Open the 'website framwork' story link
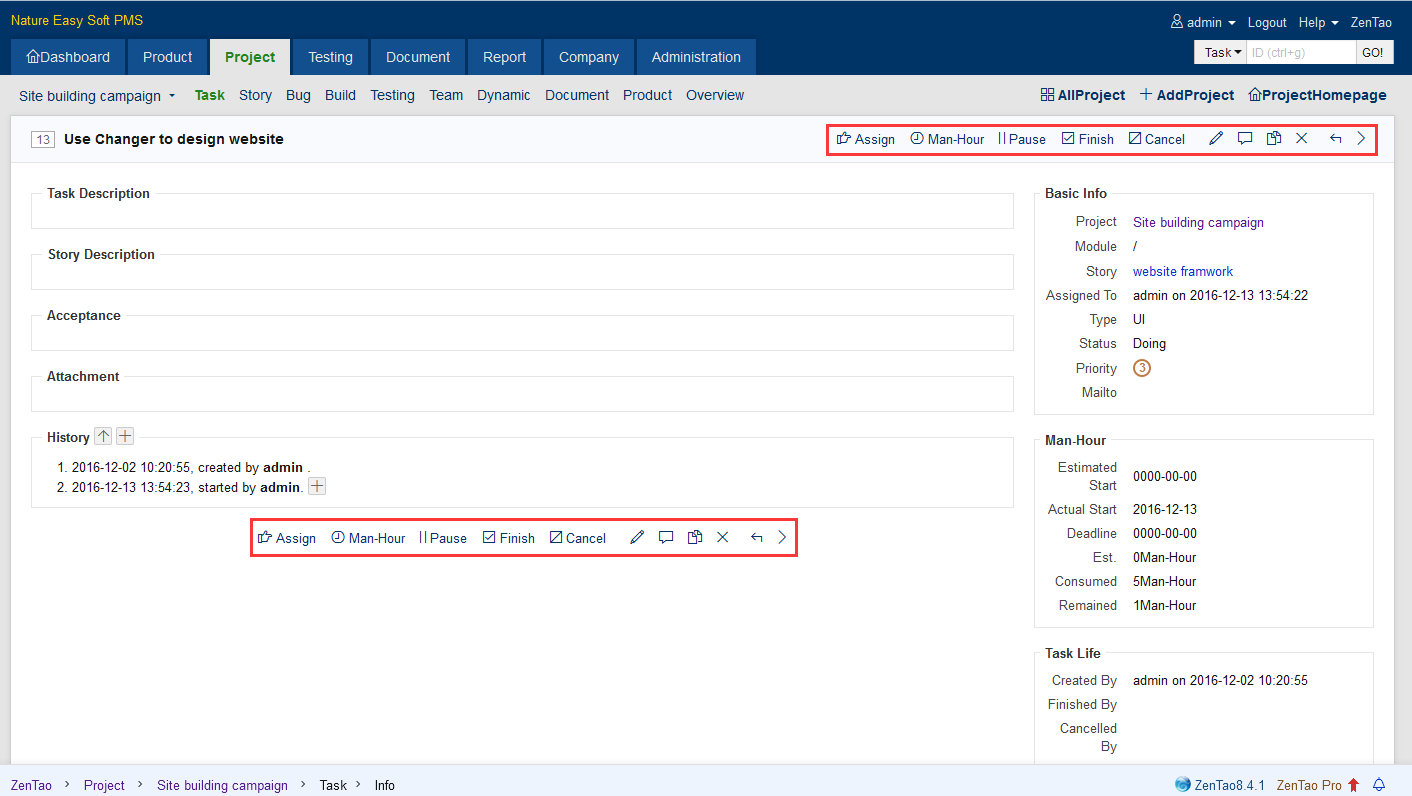The width and height of the screenshot is (1412, 796). (1182, 271)
